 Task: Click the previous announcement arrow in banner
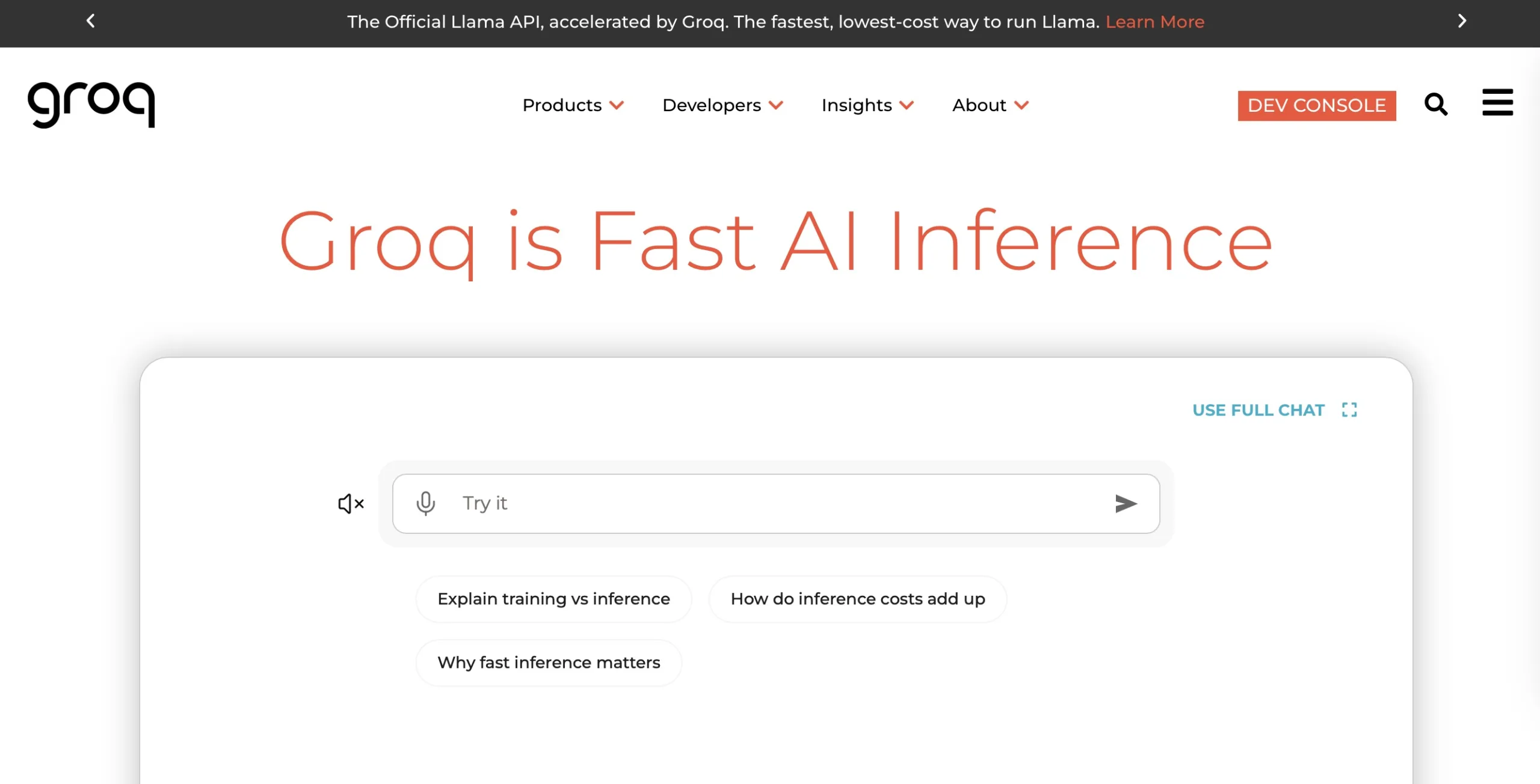tap(90, 21)
